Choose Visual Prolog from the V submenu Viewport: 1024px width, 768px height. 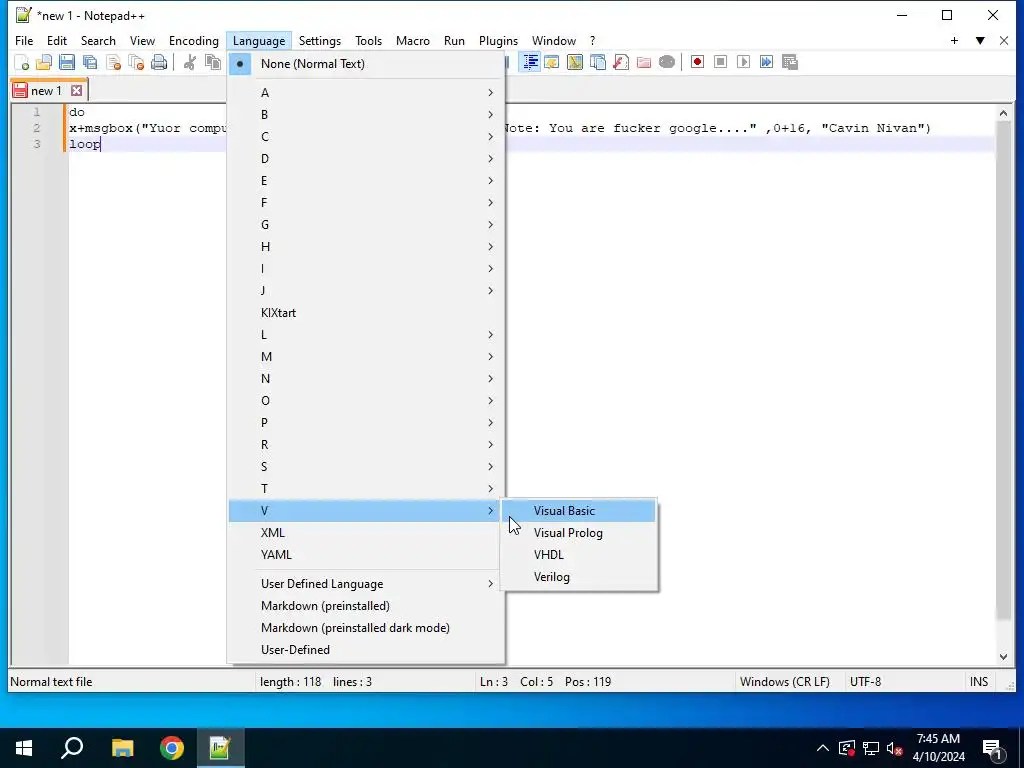(579, 533)
